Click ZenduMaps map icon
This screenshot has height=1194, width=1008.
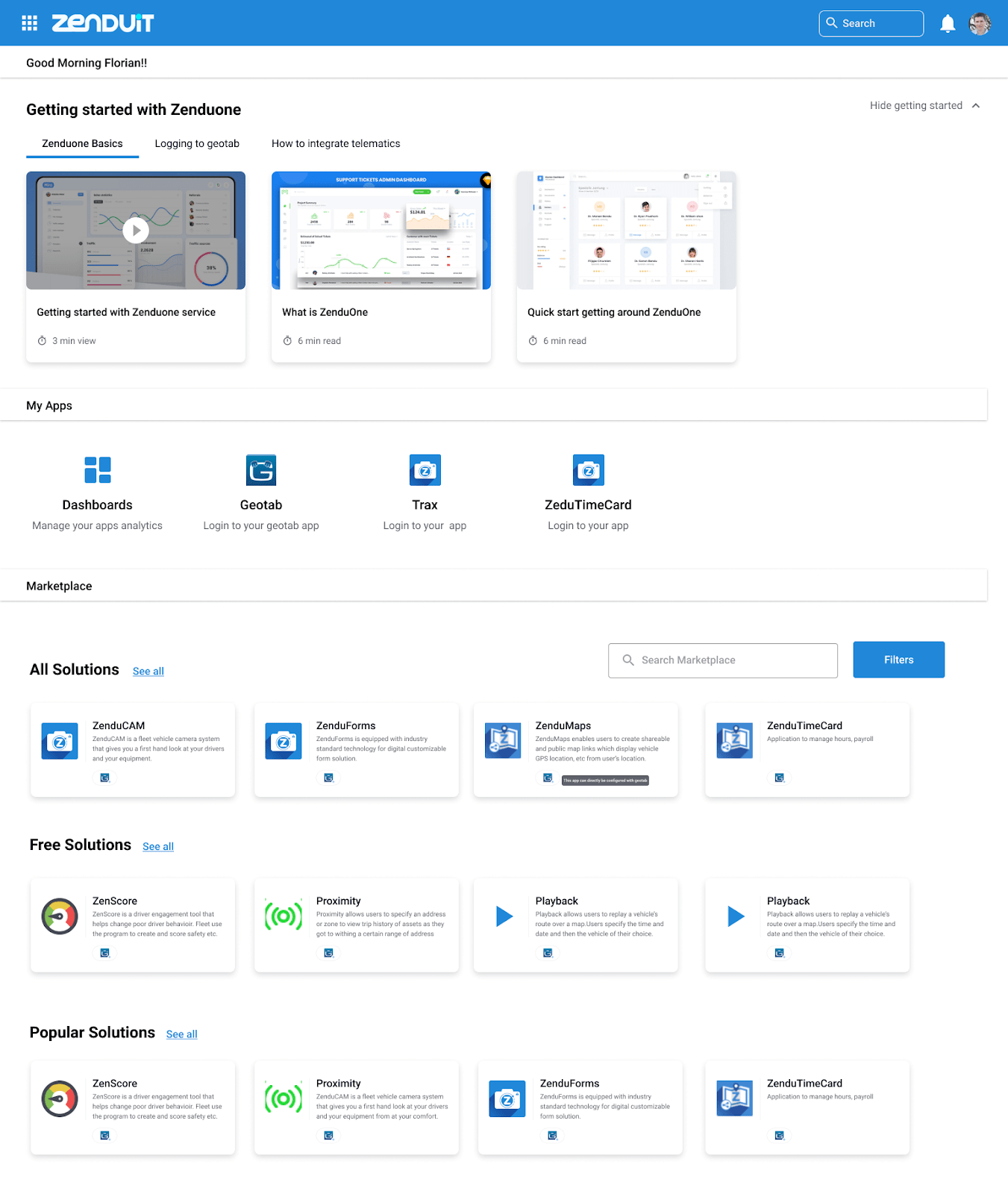click(503, 741)
